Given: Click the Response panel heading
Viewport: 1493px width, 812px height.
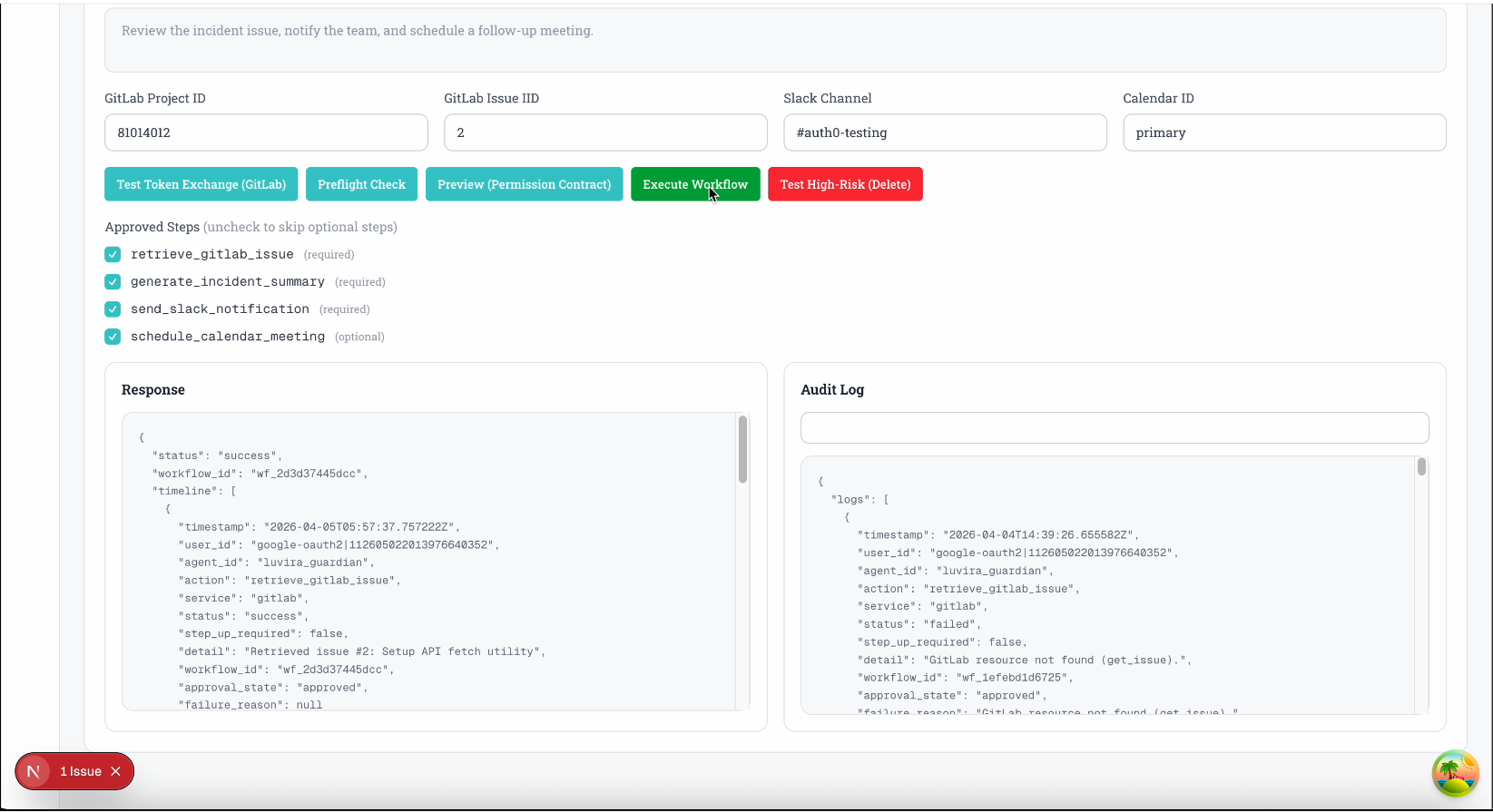Looking at the screenshot, I should [x=153, y=390].
